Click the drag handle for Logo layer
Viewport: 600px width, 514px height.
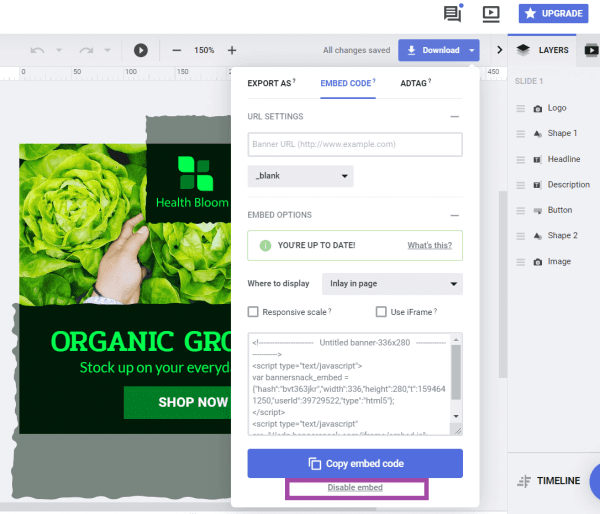pyautogui.click(x=520, y=108)
